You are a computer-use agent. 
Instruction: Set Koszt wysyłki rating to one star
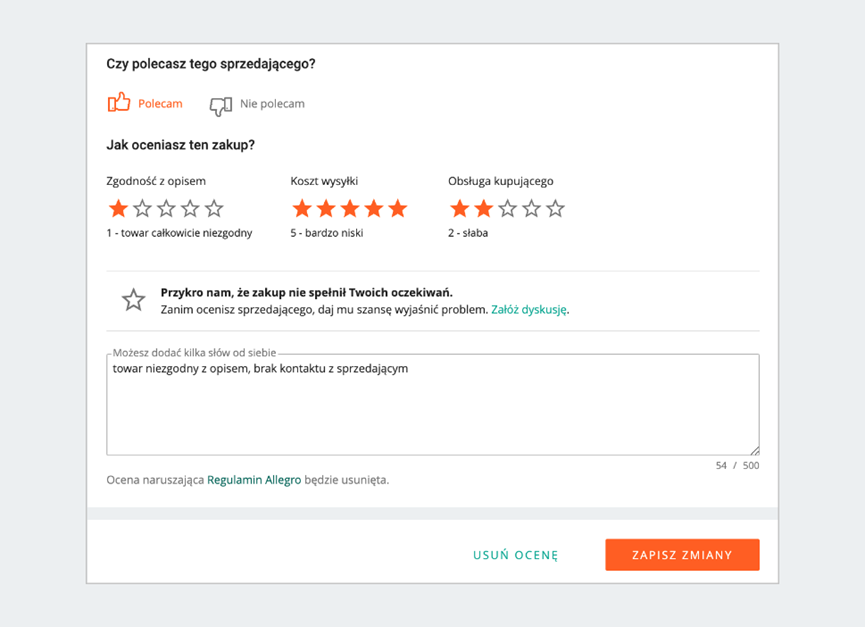pyautogui.click(x=302, y=208)
